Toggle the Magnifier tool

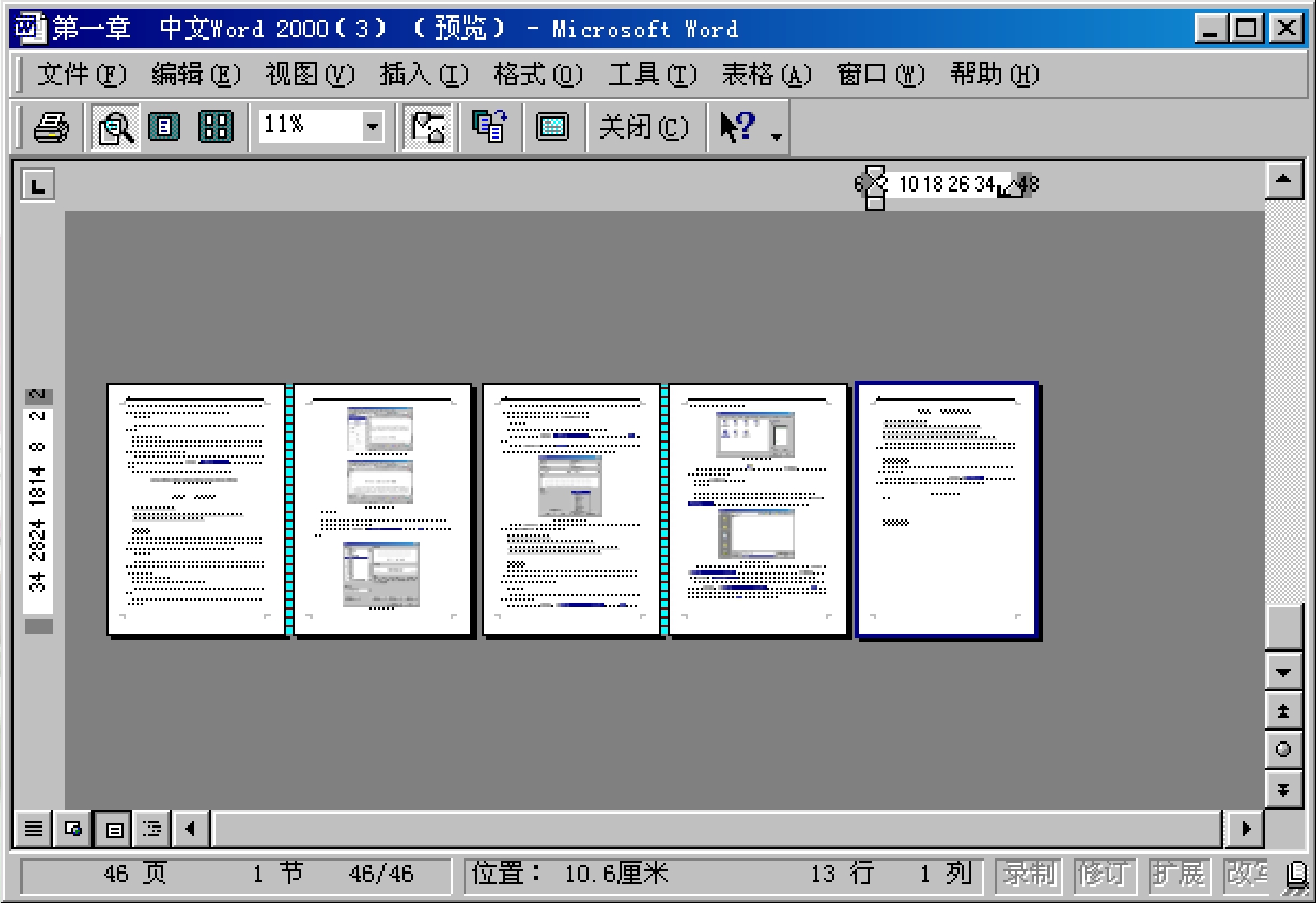115,127
